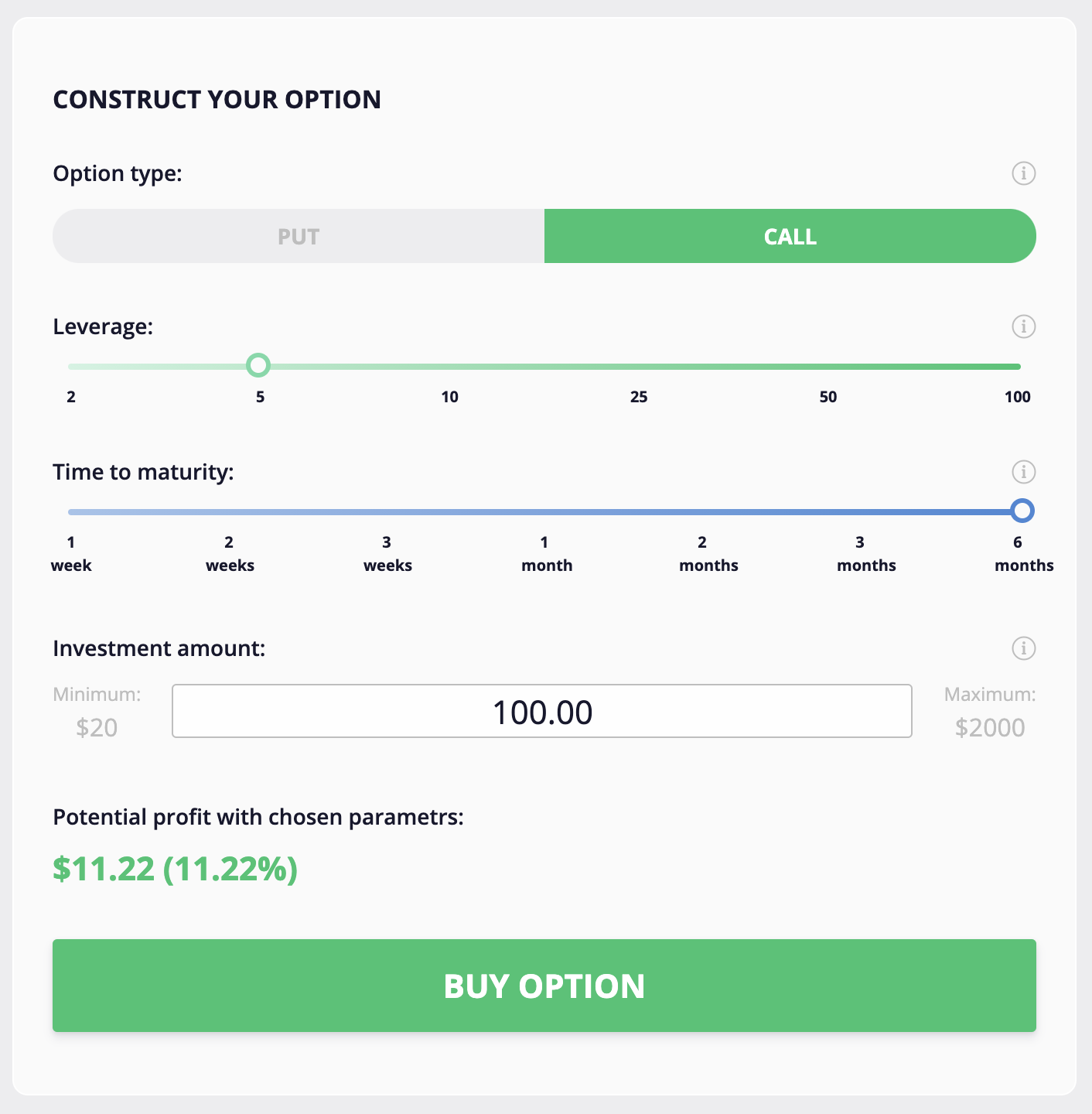
Task: Select the CALL option type
Action: click(790, 236)
